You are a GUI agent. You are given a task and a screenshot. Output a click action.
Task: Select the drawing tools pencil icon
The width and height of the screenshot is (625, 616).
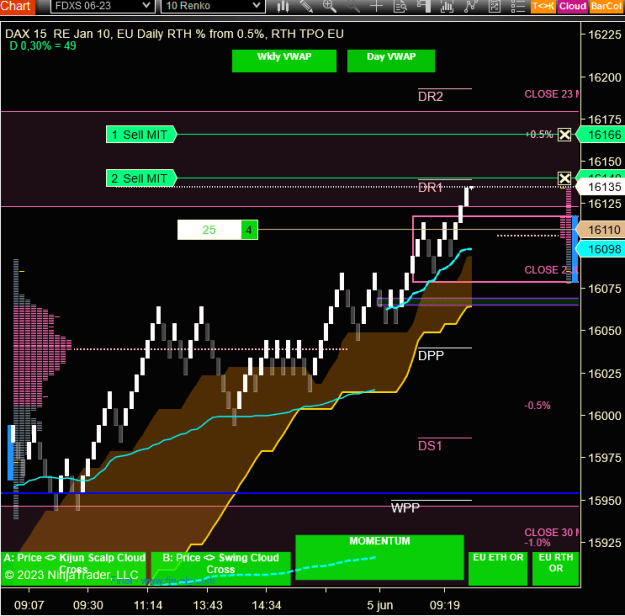click(306, 6)
